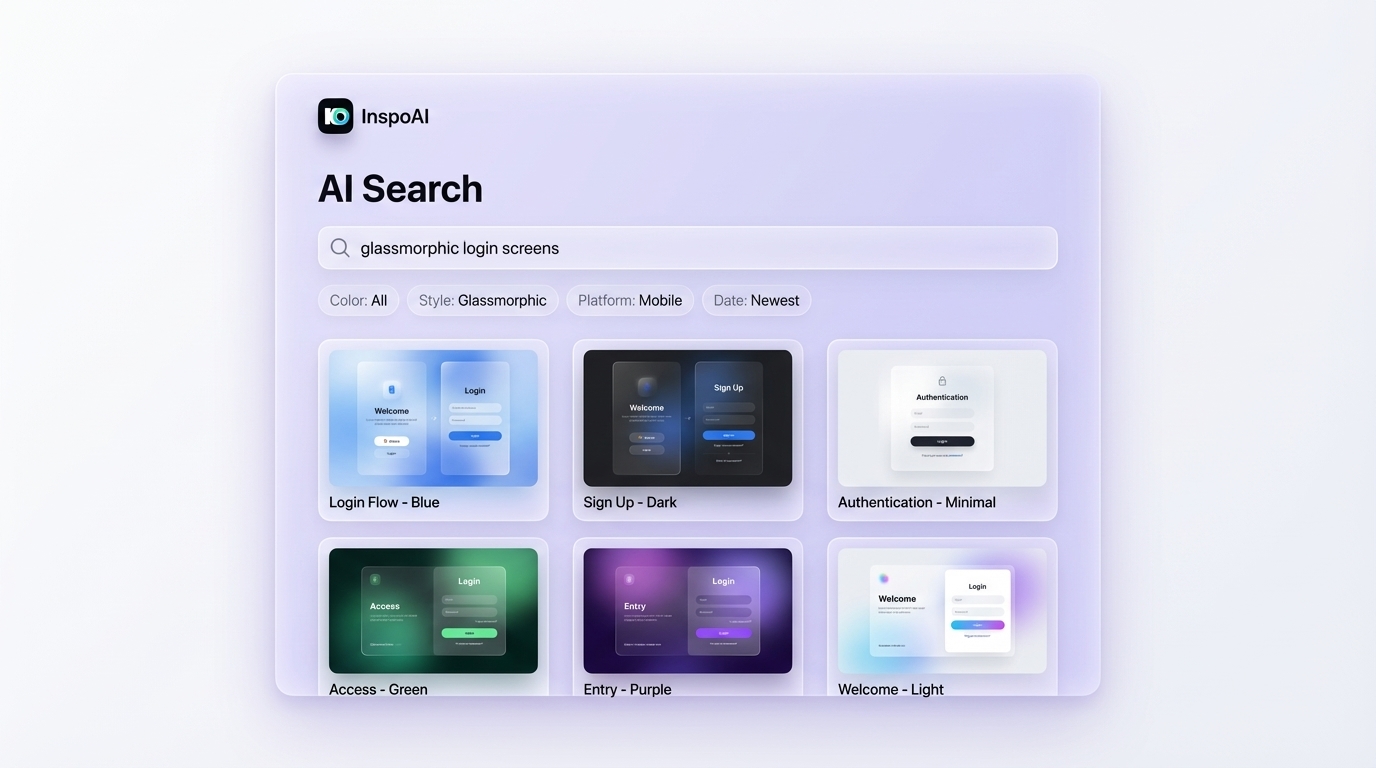Click the Sign Up - Dark thumbnail
Viewport: 1376px width, 768px height.
click(687, 418)
